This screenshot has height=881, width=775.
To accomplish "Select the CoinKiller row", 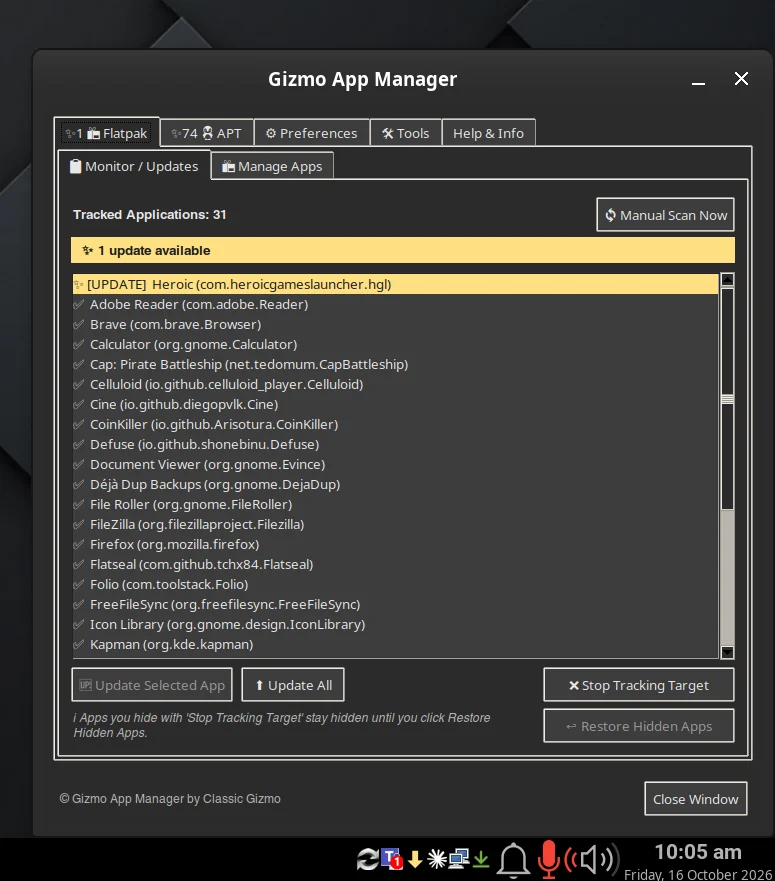I will (395, 425).
